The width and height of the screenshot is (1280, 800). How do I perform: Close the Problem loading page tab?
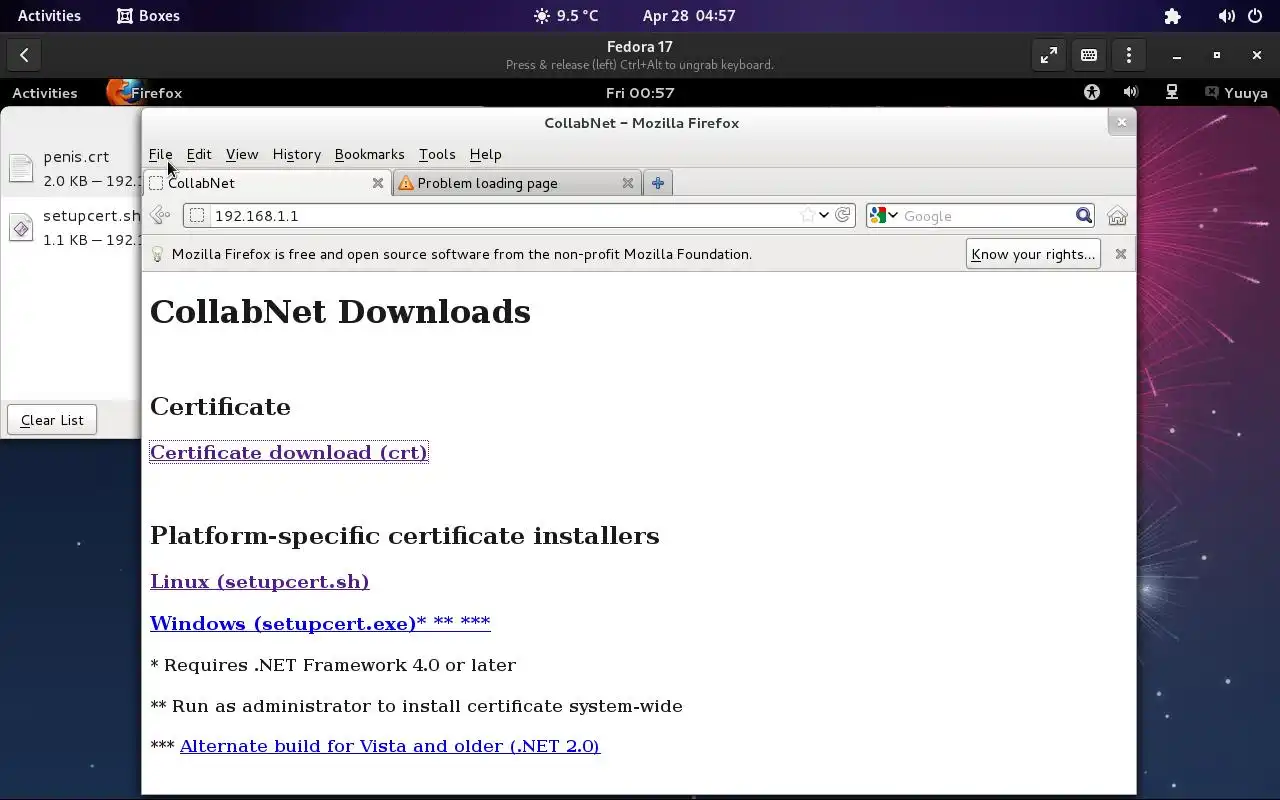[x=628, y=183]
